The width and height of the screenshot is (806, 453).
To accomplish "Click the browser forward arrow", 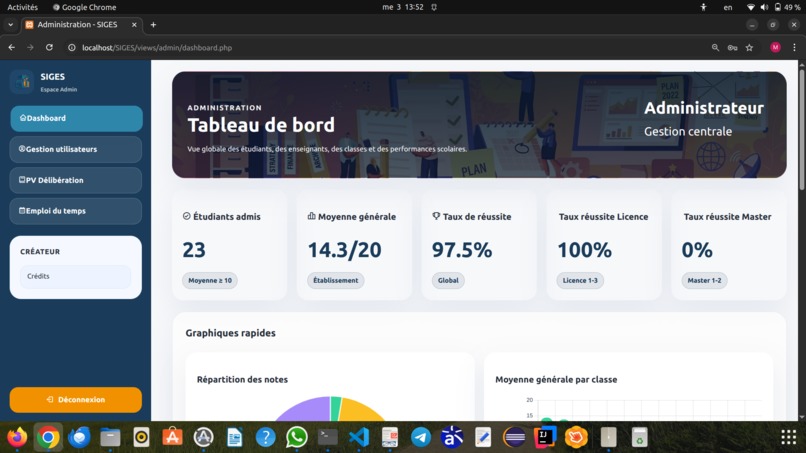I will tap(30, 47).
